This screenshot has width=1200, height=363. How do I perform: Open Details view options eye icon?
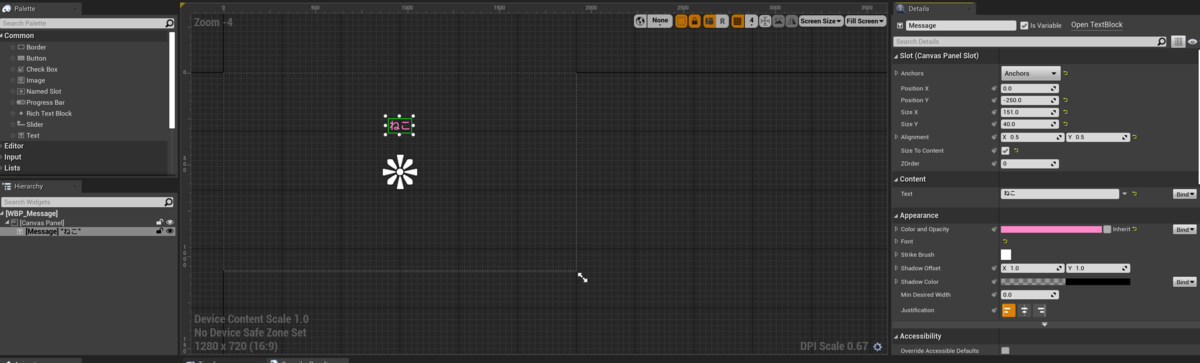coord(1192,42)
